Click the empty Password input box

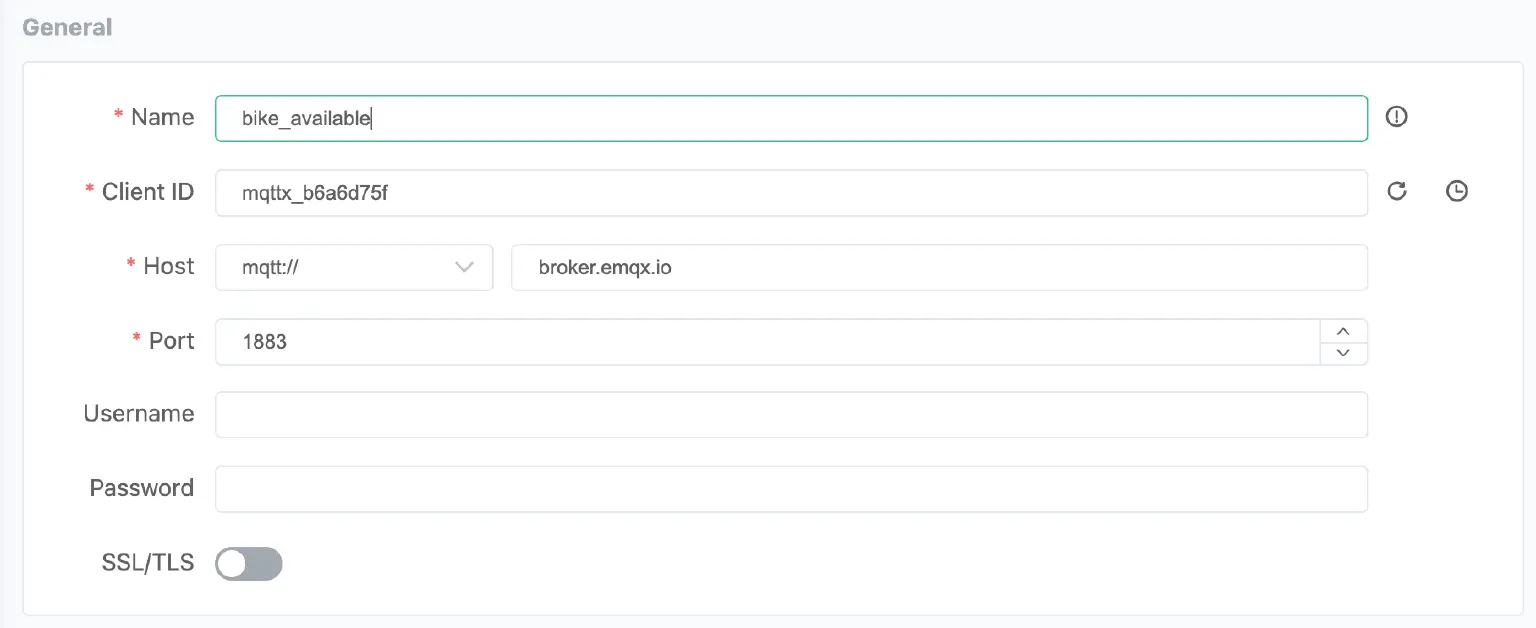click(790, 489)
